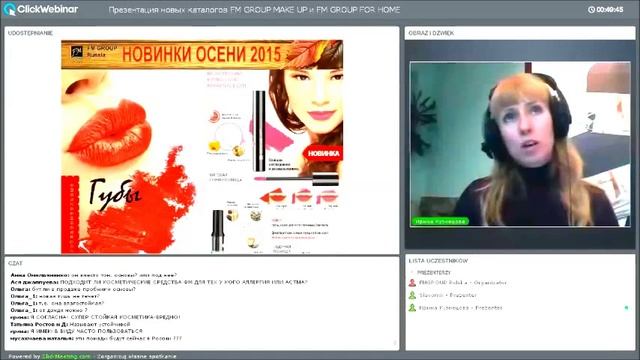Click the green user icon beside Slawomir
This screenshot has height=360, width=640.
tap(412, 295)
